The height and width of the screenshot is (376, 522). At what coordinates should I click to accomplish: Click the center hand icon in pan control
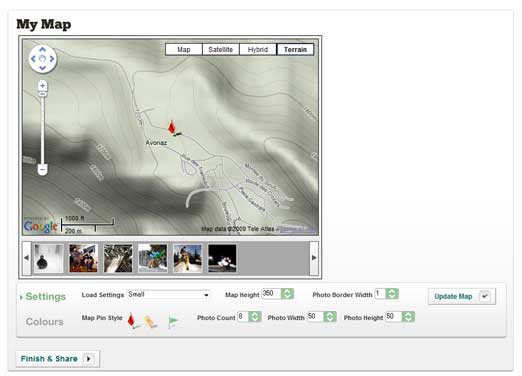click(x=42, y=59)
